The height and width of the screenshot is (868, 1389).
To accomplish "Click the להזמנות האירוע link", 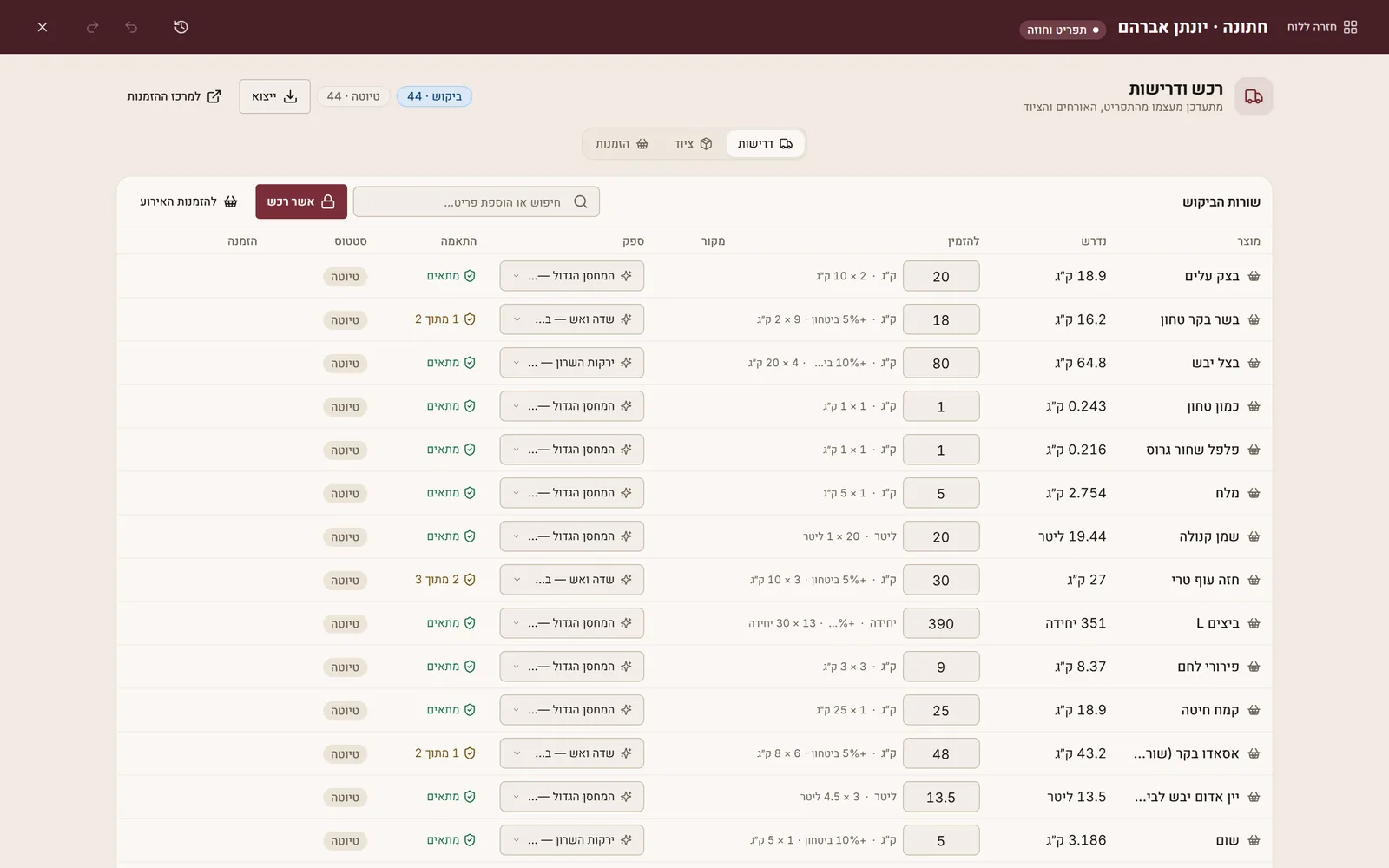I will (188, 201).
